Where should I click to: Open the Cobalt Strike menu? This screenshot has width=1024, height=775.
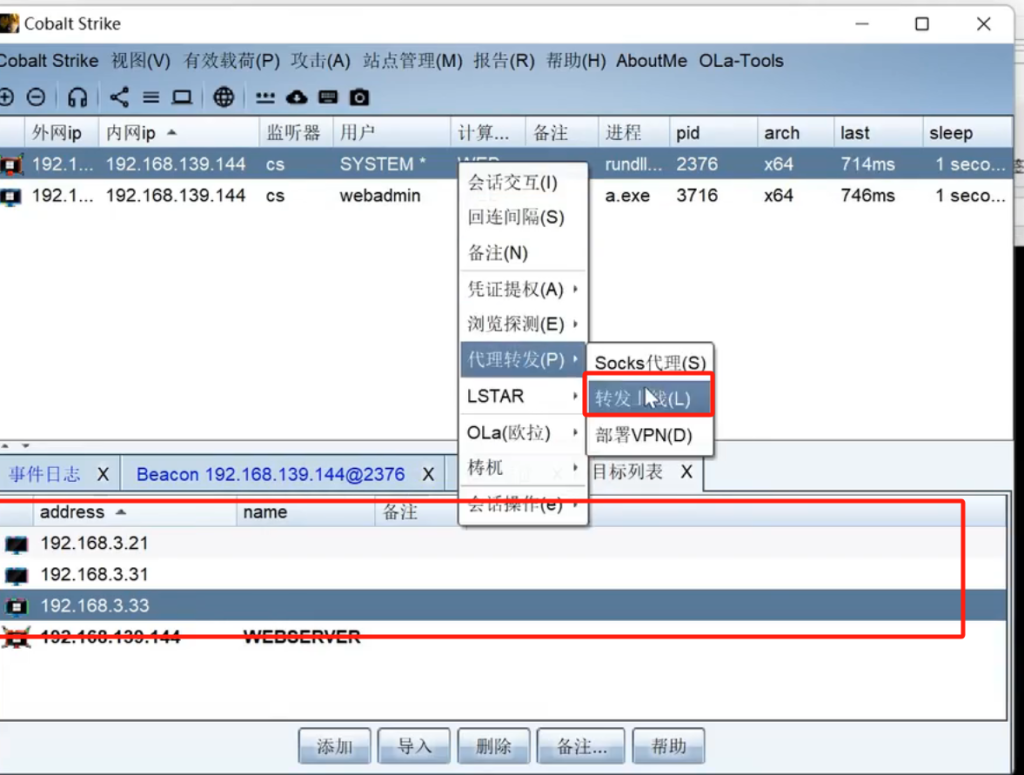click(48, 61)
